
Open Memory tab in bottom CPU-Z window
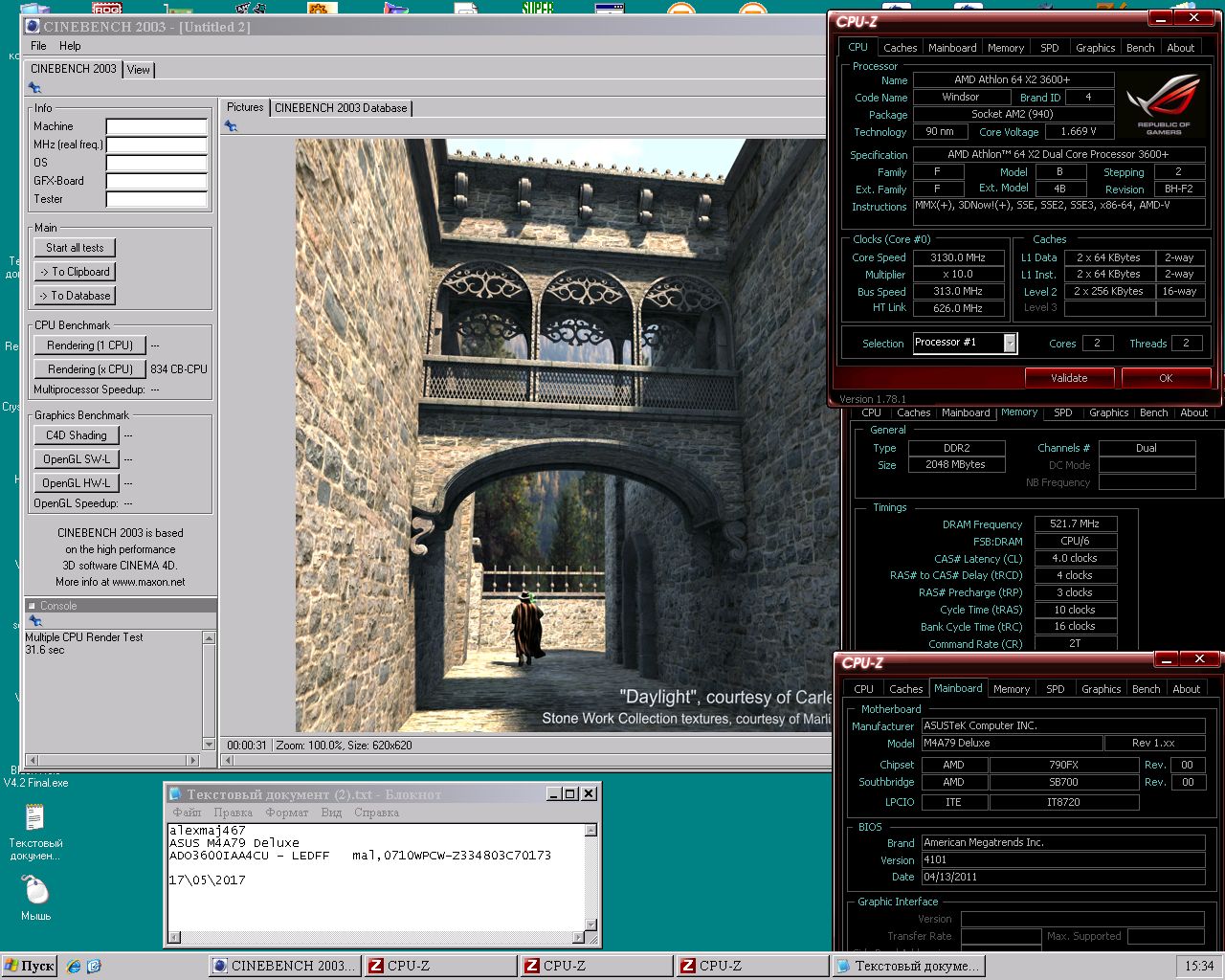[1011, 689]
